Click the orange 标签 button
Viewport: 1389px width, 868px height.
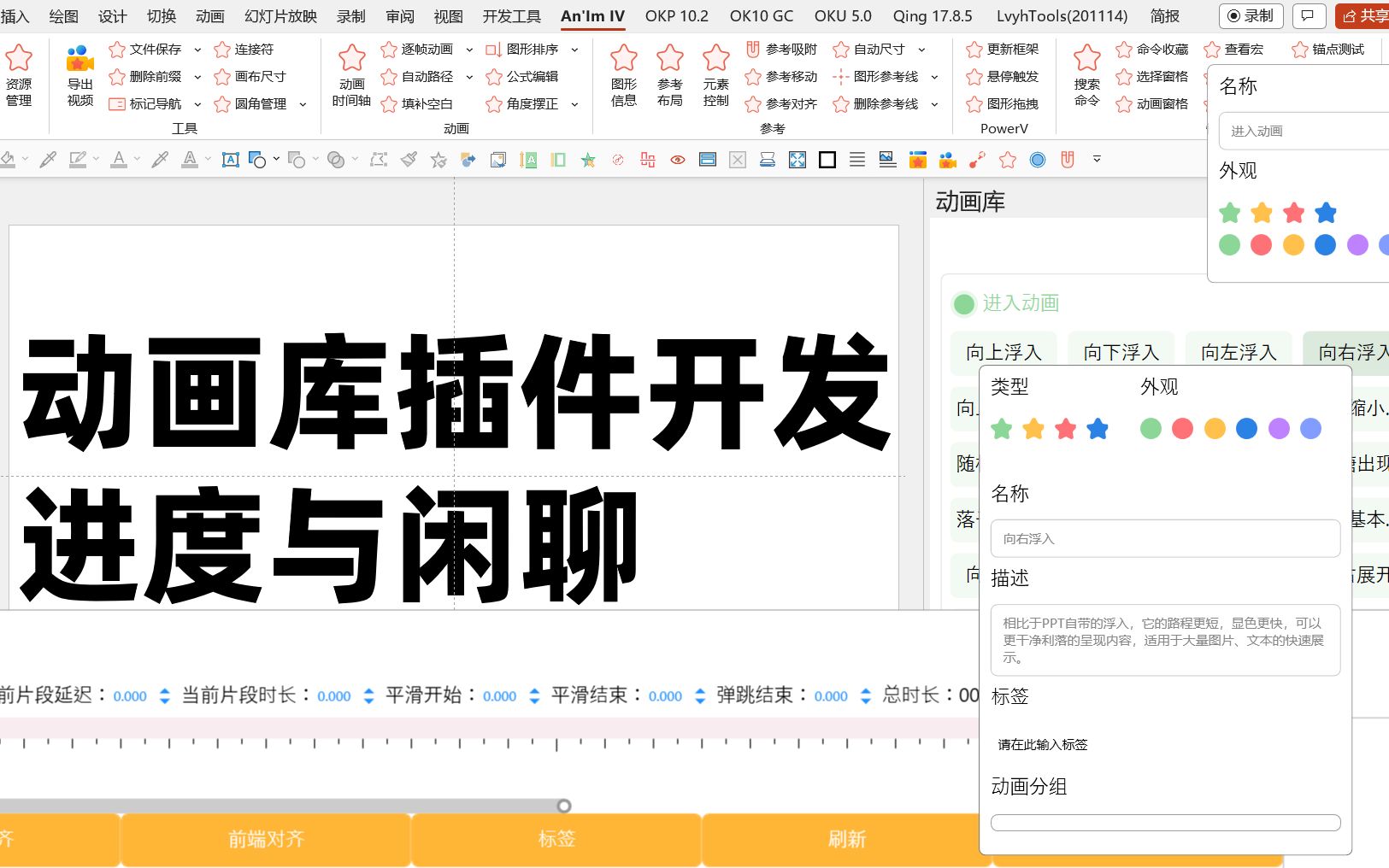point(556,840)
